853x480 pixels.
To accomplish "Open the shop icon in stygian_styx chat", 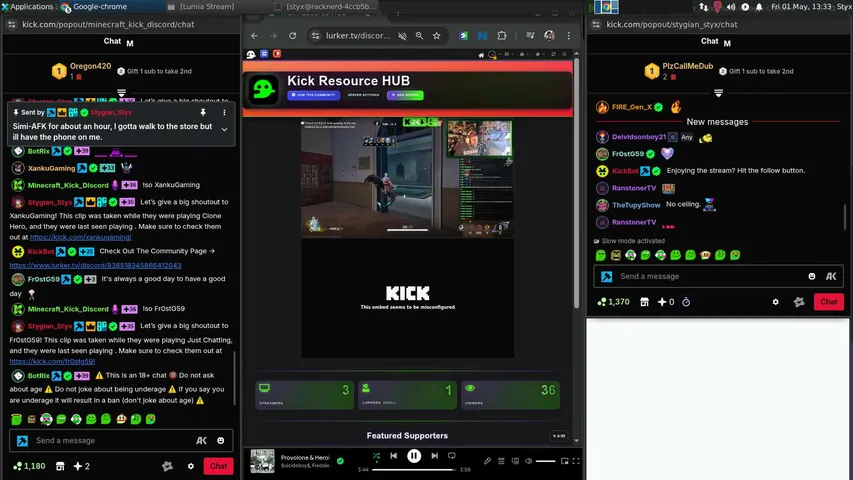I will [645, 301].
